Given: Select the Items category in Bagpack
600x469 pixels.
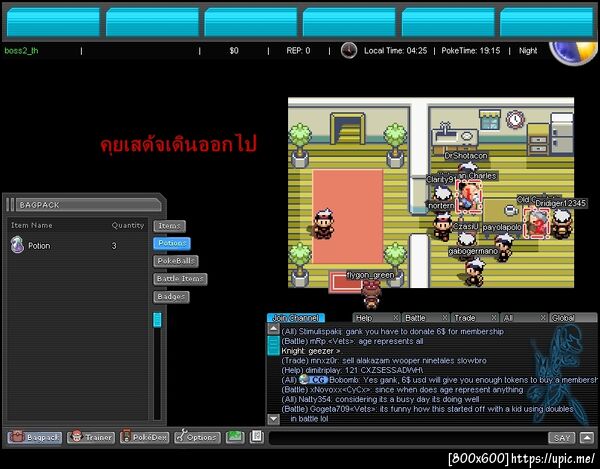Looking at the screenshot, I should [x=170, y=226].
